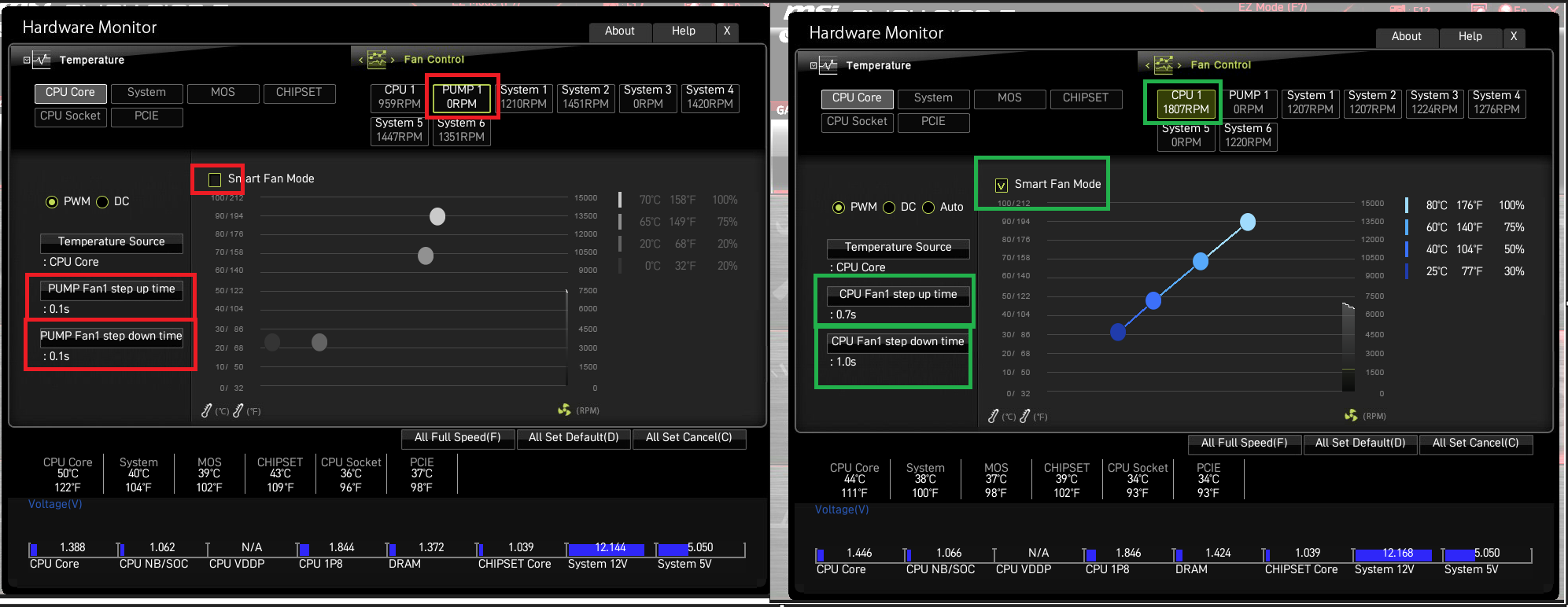Click top 100% curve point in right graph
The width and height of the screenshot is (1568, 607).
1248,223
